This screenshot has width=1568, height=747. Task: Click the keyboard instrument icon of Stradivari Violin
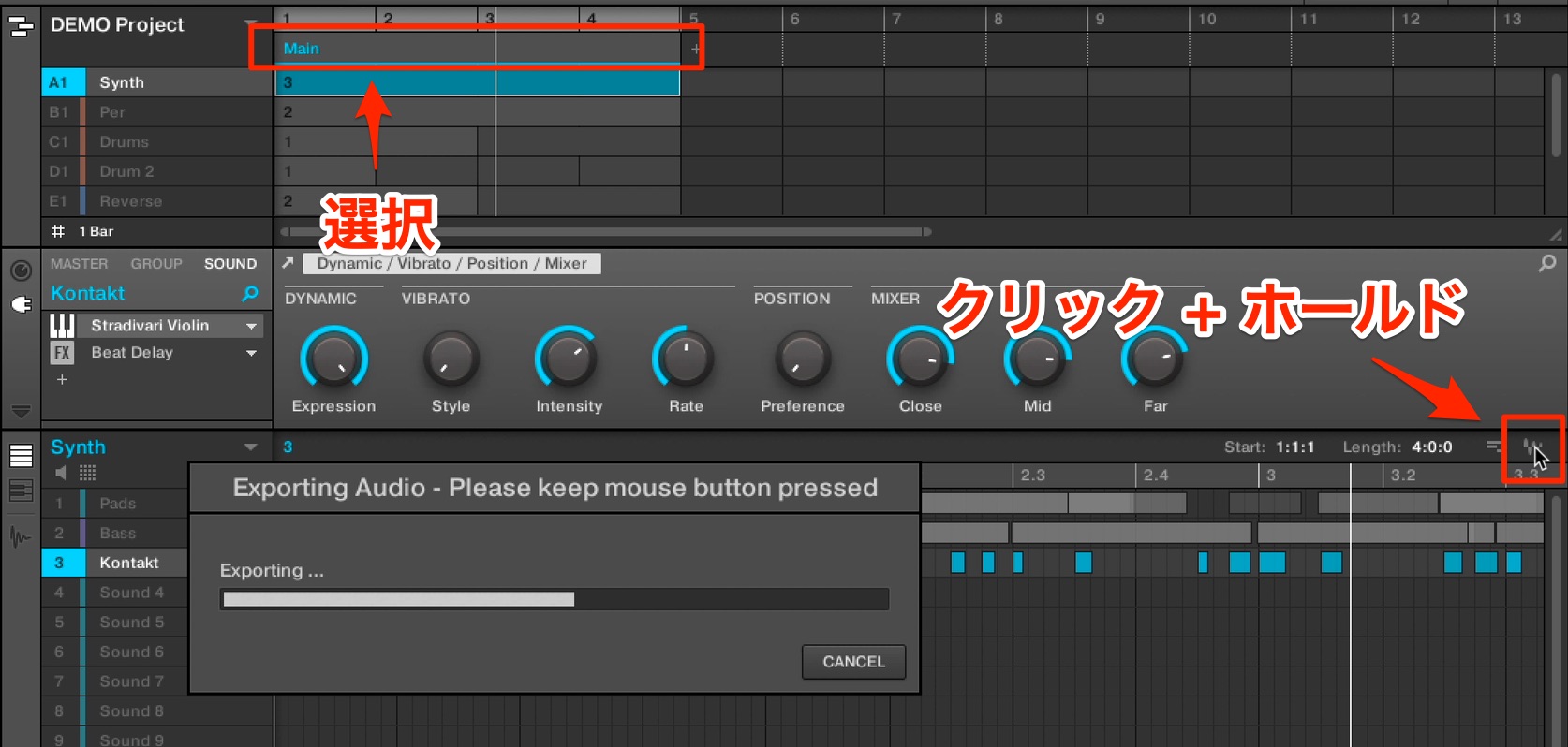coord(62,326)
